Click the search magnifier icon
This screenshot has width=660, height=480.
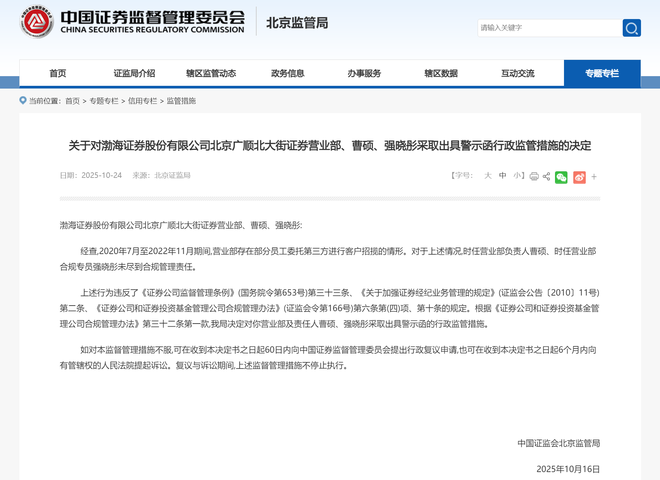tap(631, 28)
